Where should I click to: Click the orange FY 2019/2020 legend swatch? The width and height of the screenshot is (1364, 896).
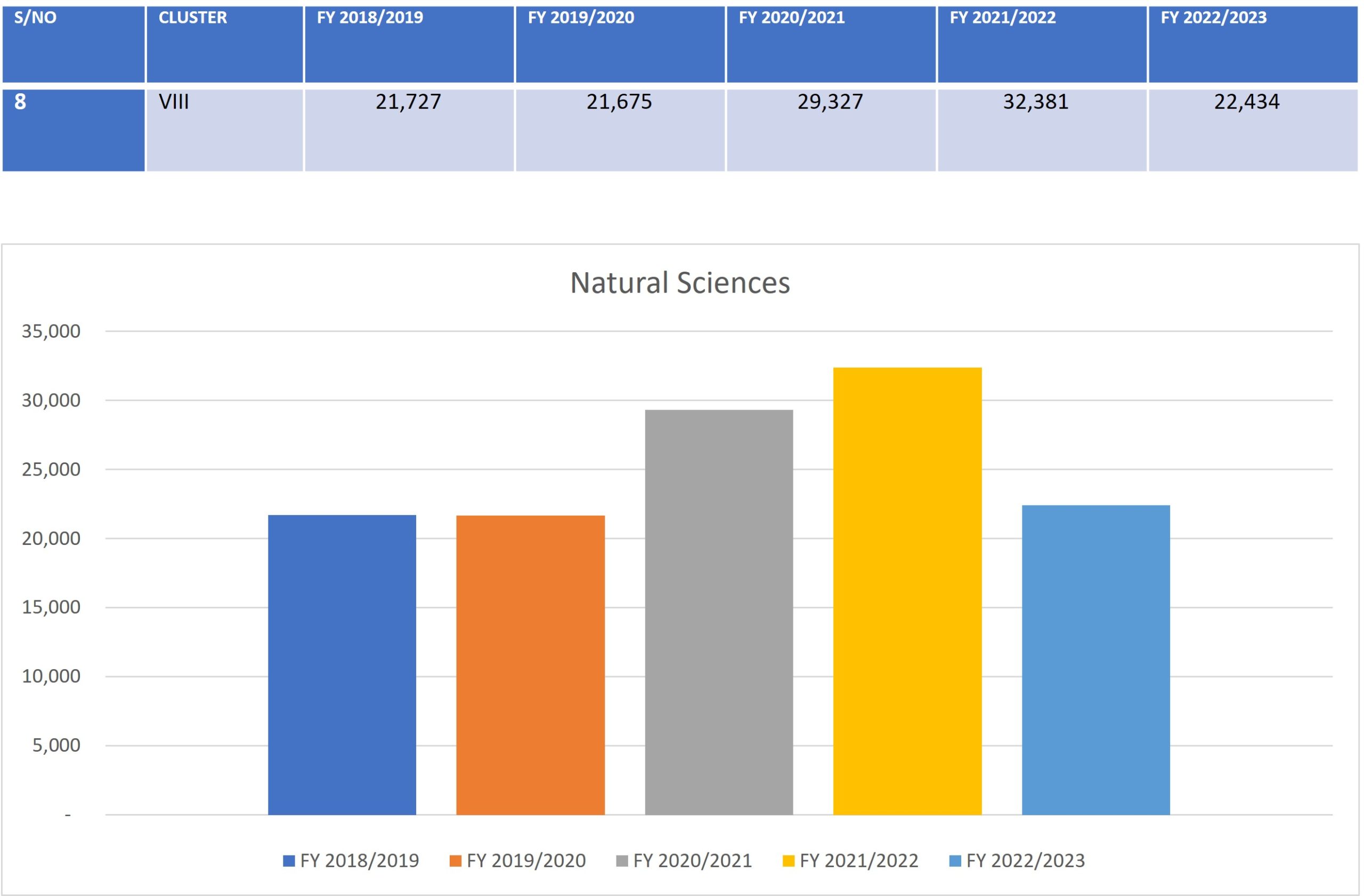(x=455, y=861)
